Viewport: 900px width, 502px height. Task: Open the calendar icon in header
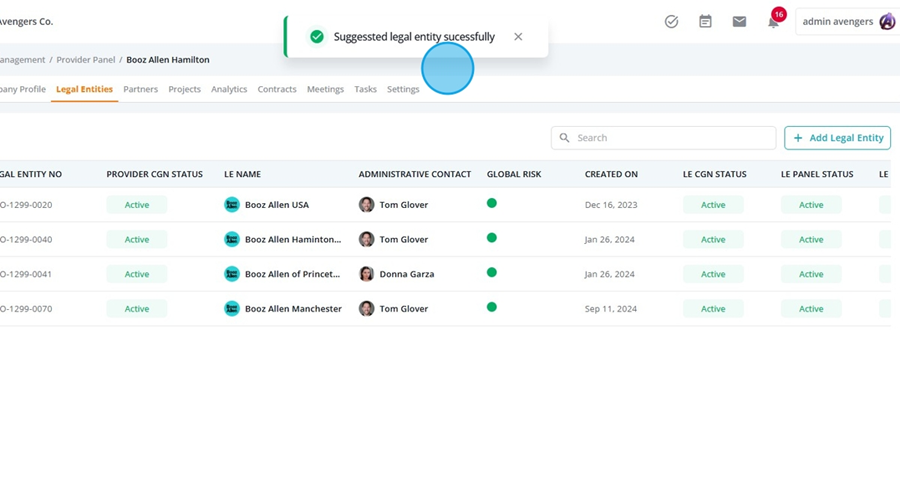[x=705, y=22]
